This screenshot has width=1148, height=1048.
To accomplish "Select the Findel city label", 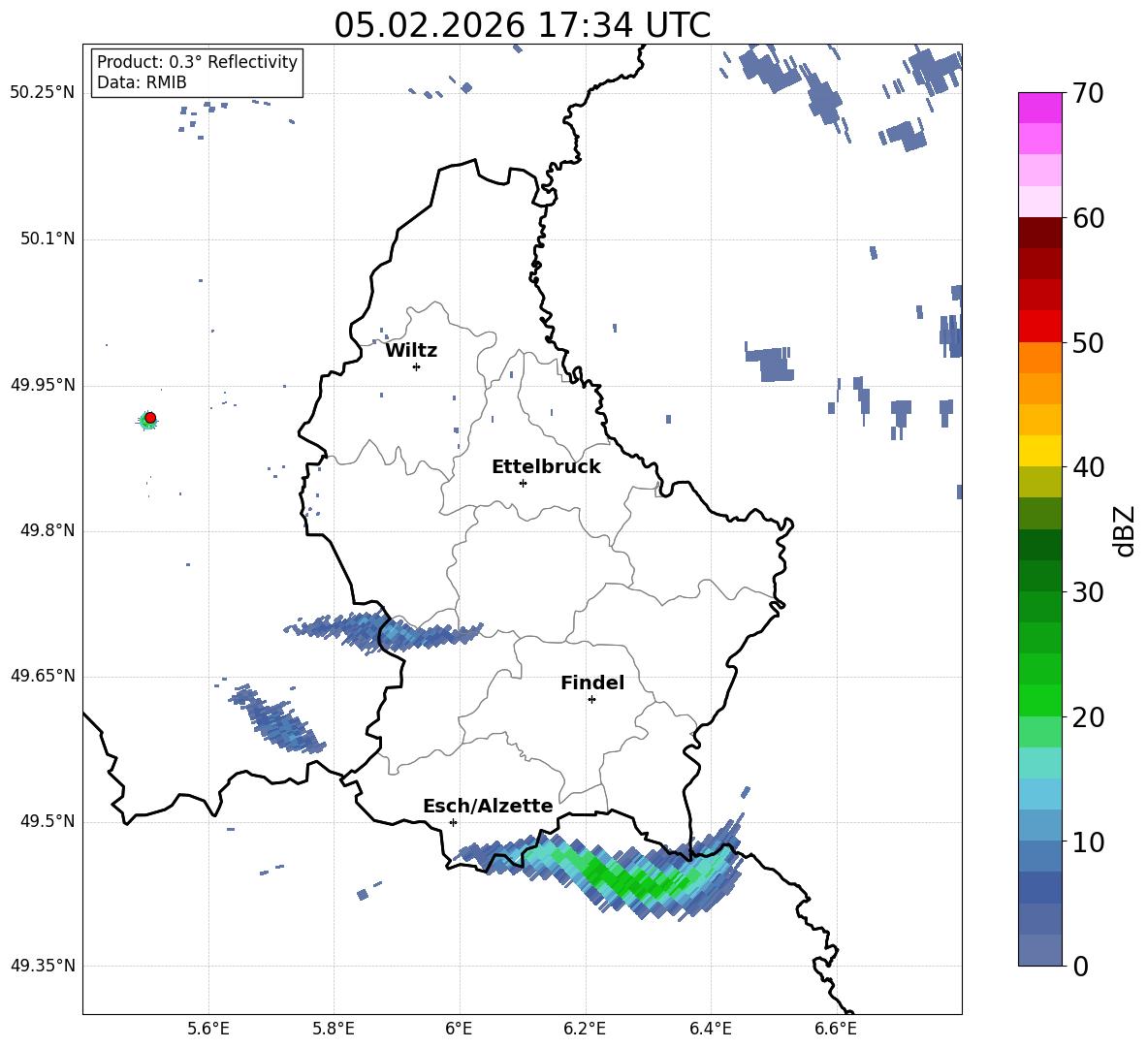I will click(592, 683).
